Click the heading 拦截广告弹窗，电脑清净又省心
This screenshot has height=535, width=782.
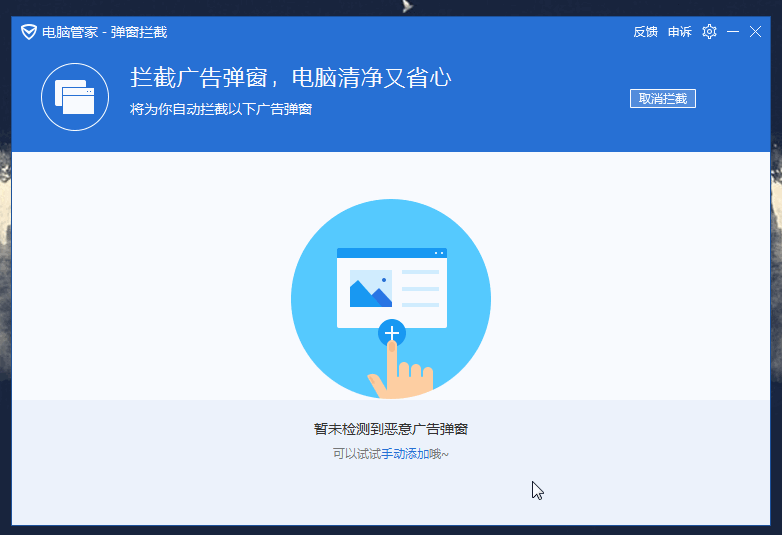point(291,78)
